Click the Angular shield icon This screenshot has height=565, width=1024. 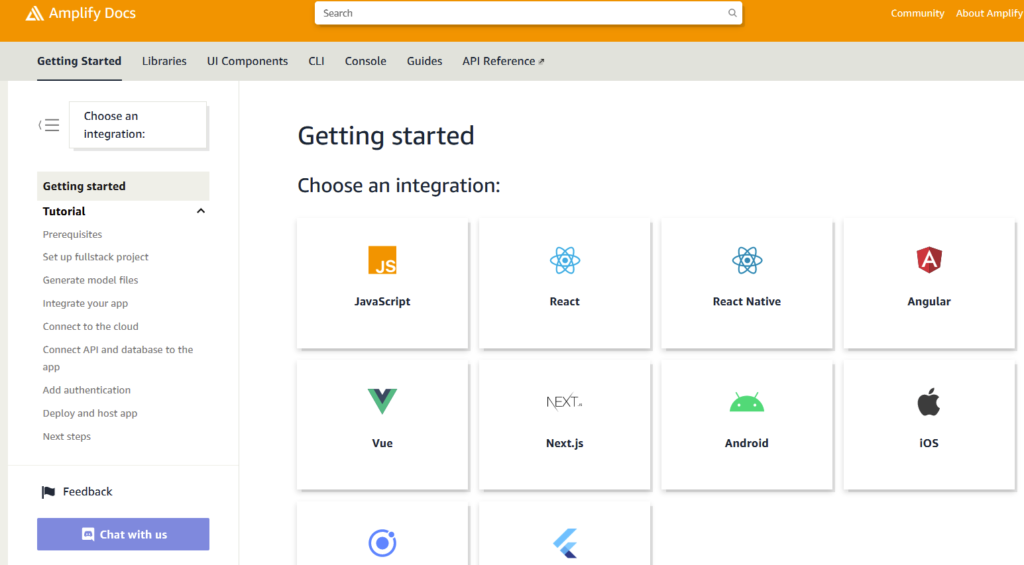929,259
